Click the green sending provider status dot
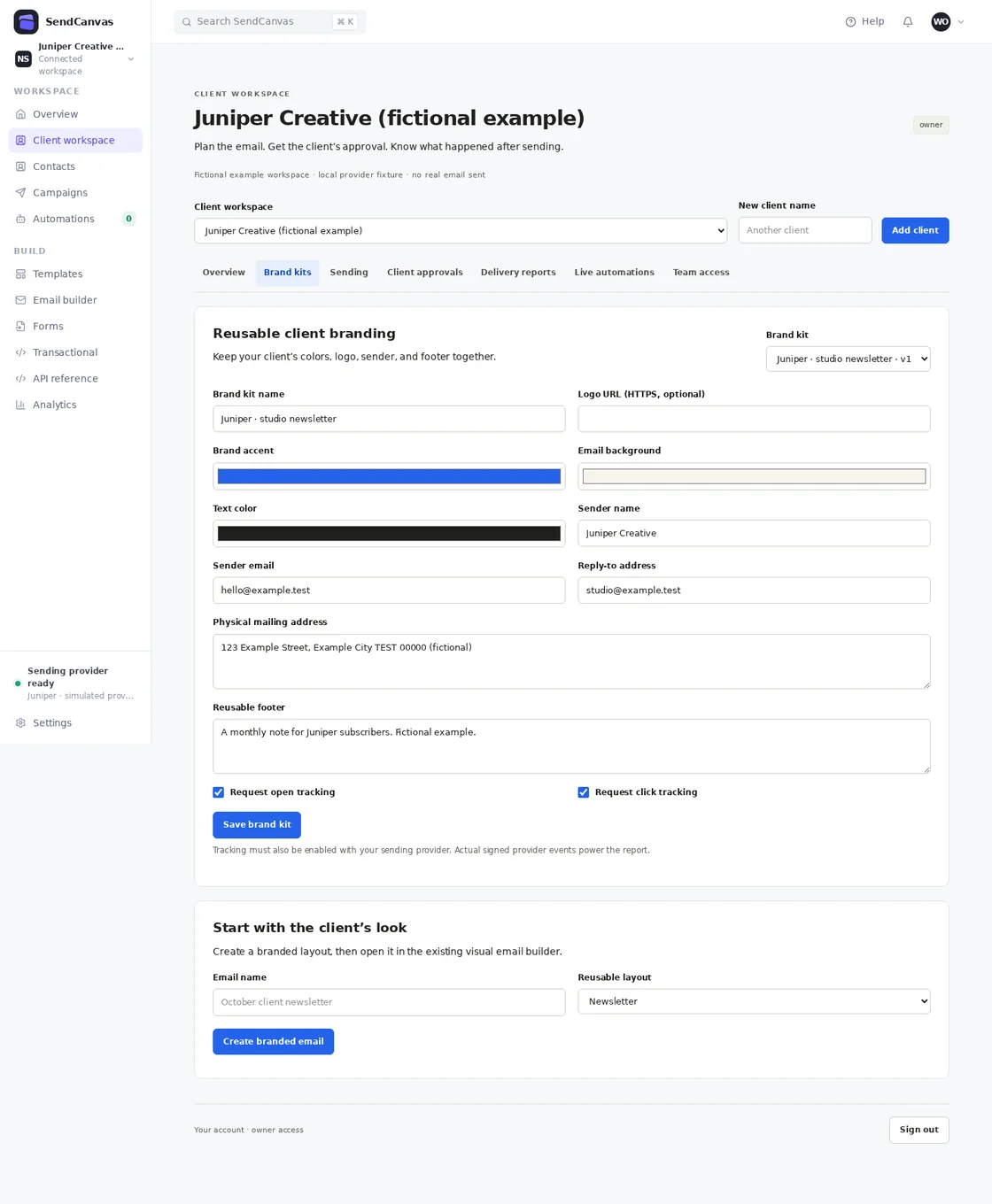Viewport: 992px width, 1204px height. 18,683
